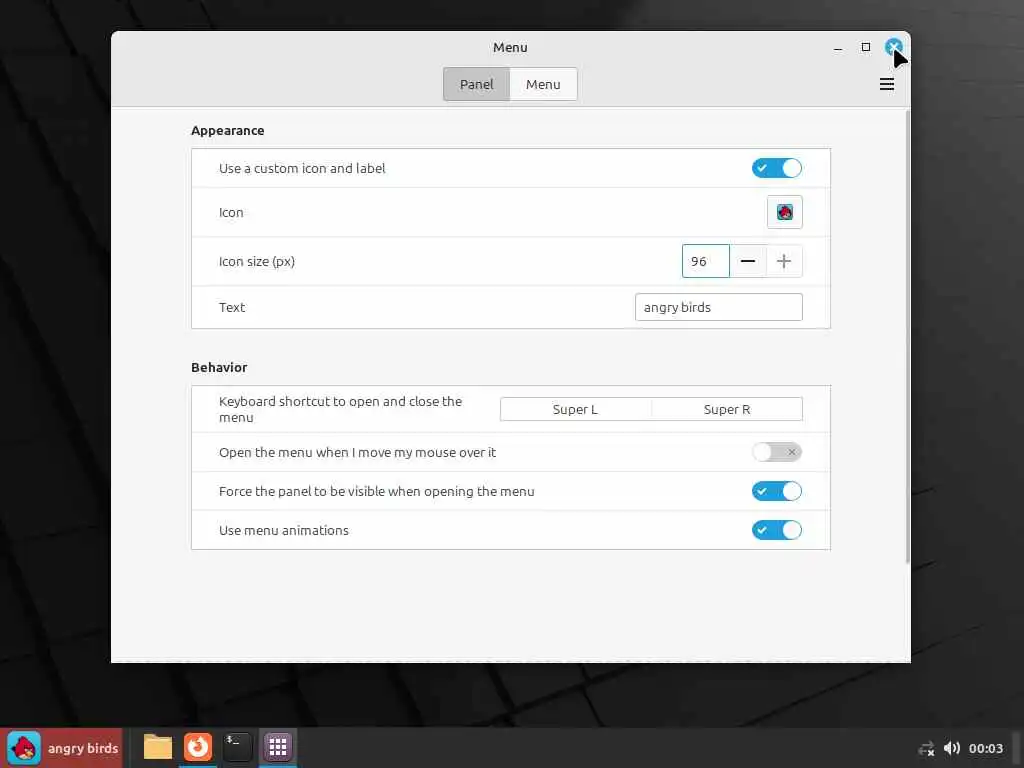Image resolution: width=1024 pixels, height=768 pixels.
Task: Toggle 'Use a custom icon and label'
Action: tap(776, 168)
